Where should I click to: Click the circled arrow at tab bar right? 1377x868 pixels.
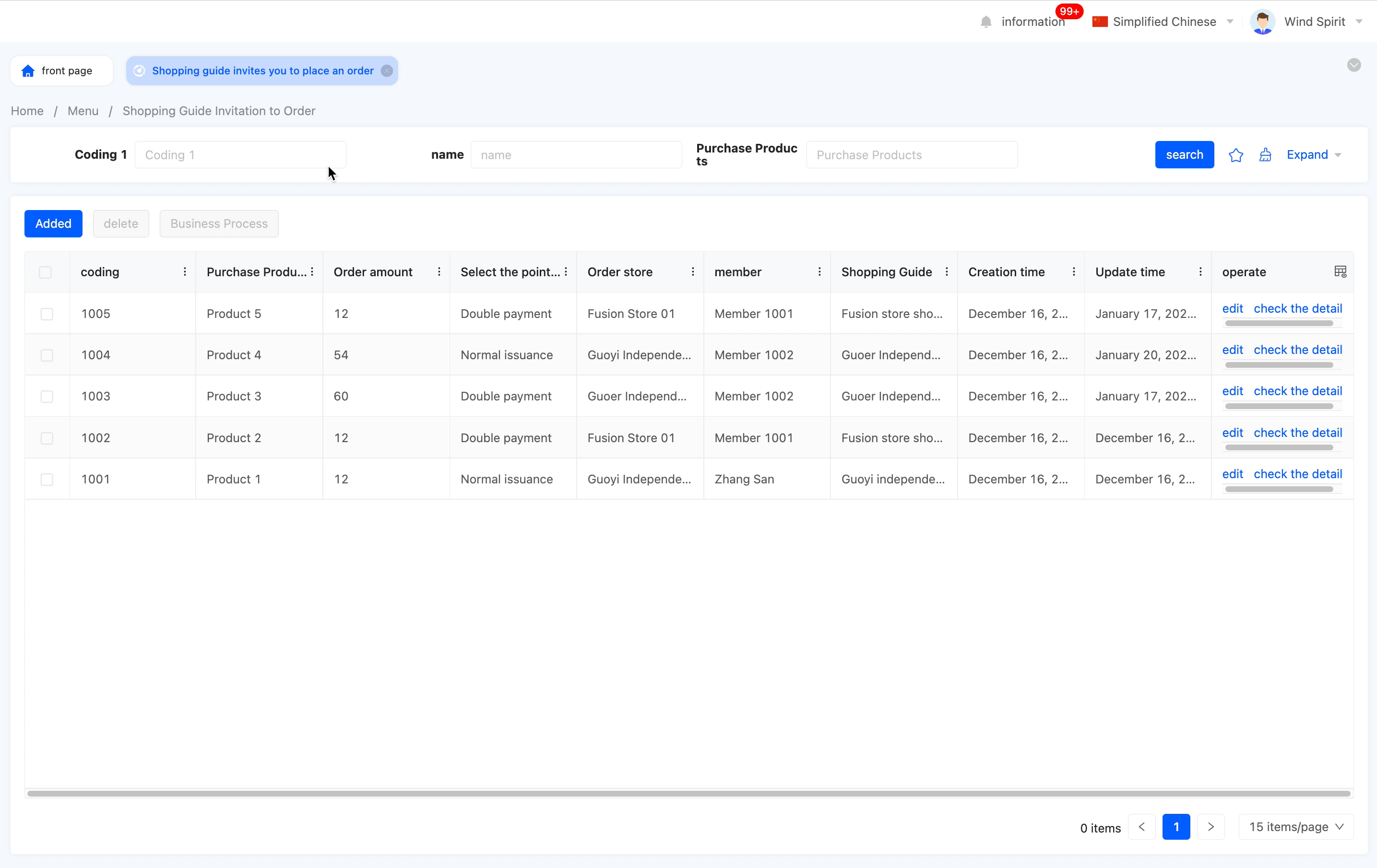pyautogui.click(x=1353, y=65)
